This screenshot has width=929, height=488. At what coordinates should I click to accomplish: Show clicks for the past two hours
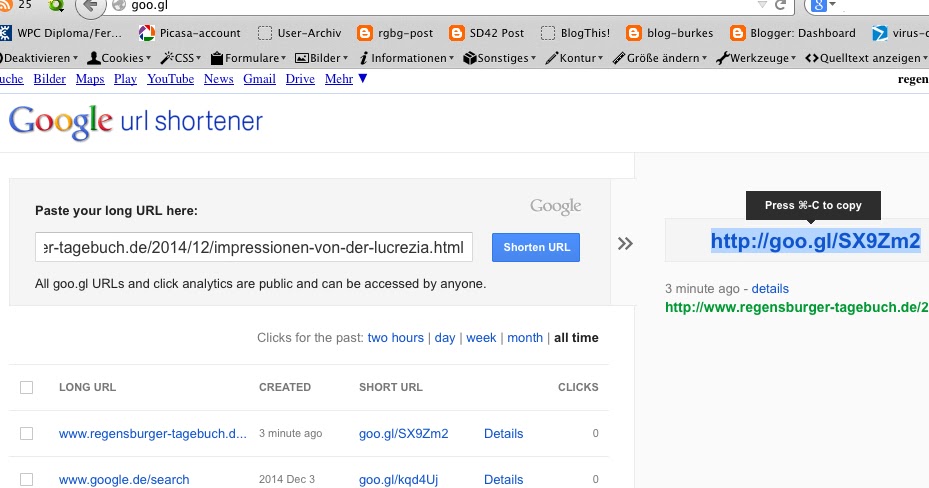point(396,338)
